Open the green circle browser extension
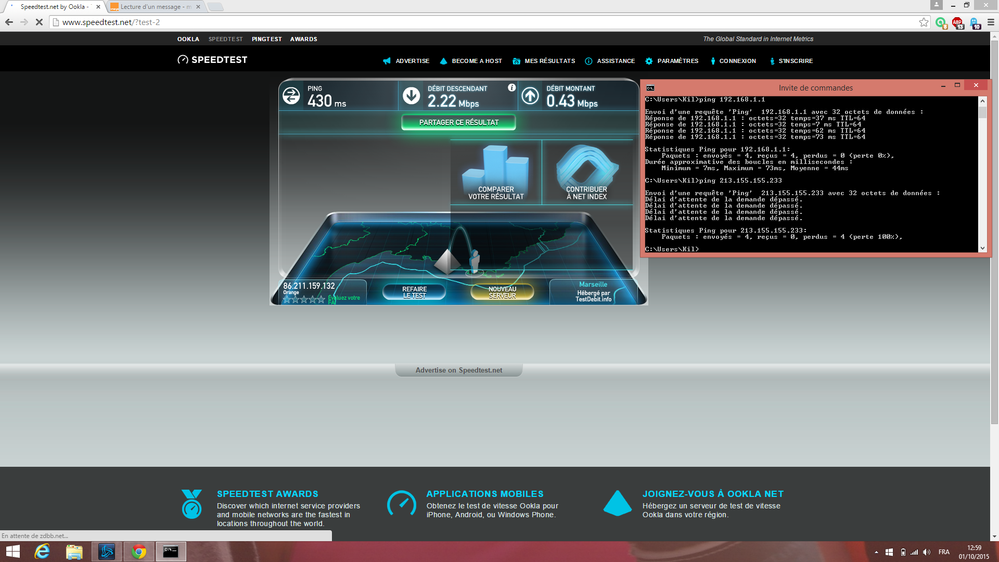The width and height of the screenshot is (999, 562). 941,22
